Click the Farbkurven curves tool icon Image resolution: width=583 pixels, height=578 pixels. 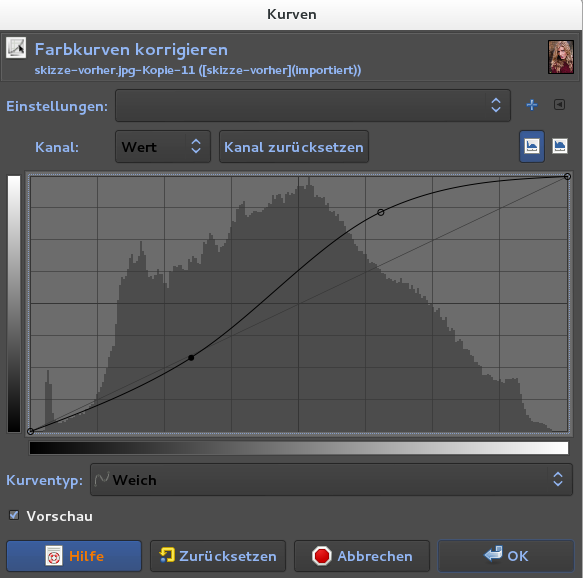16,48
